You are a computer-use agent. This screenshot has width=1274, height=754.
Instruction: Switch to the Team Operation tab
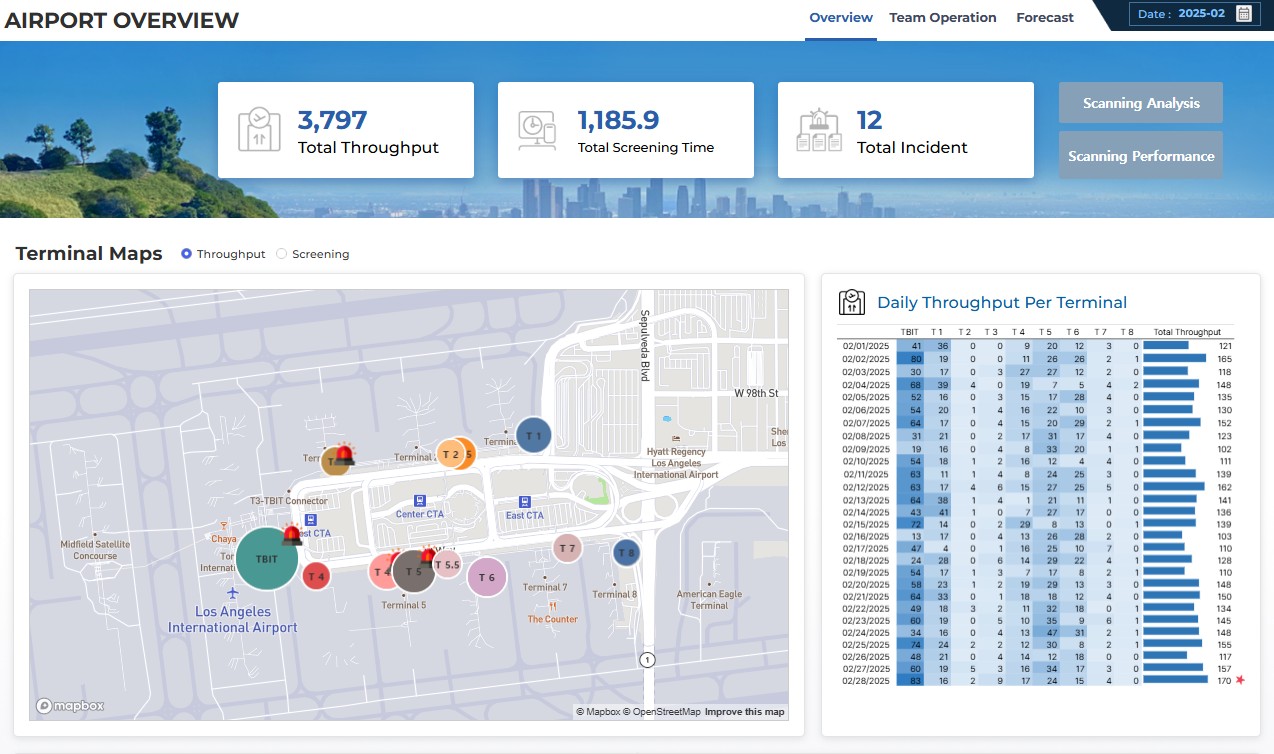point(942,17)
